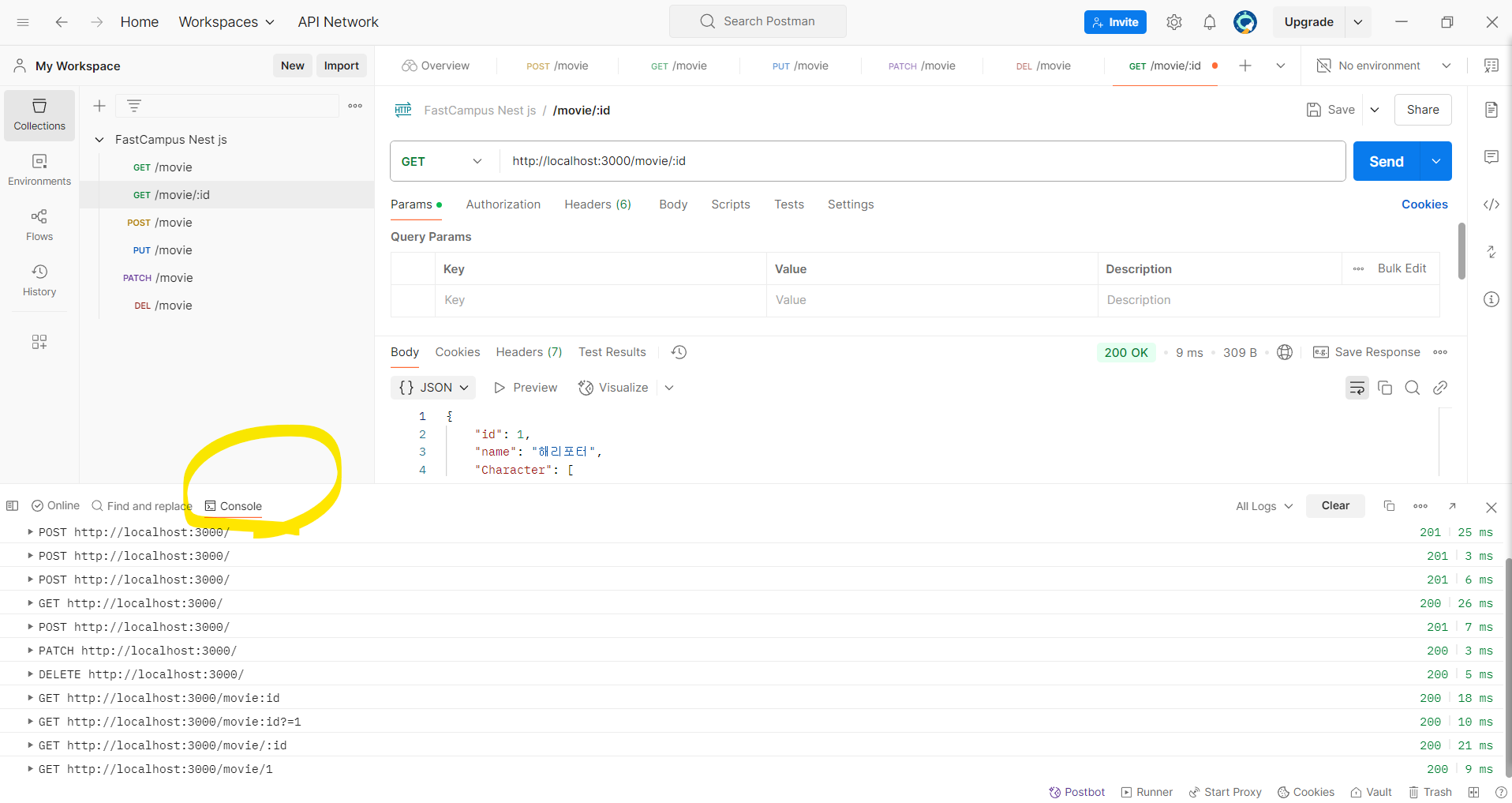Open the Overview tab
Image resolution: width=1512 pixels, height=803 pixels.
tap(436, 66)
